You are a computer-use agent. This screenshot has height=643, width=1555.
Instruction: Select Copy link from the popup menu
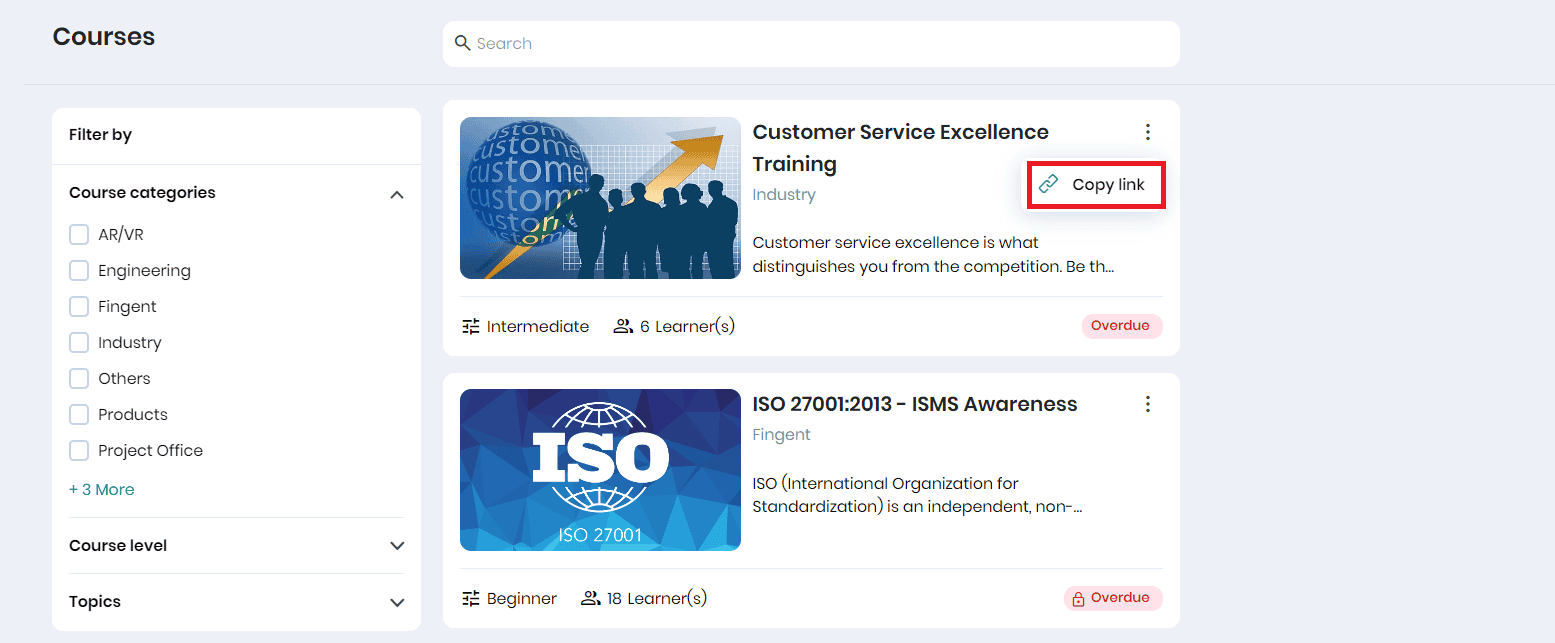(x=1107, y=184)
